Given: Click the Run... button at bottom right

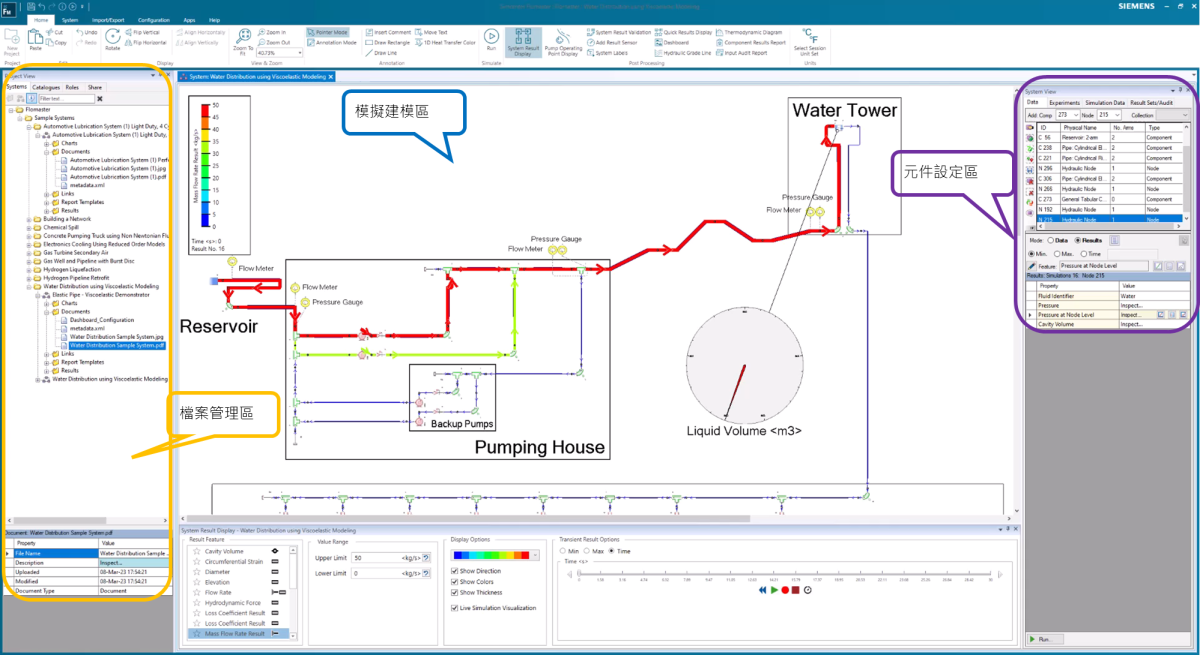Looking at the screenshot, I should 1043,638.
